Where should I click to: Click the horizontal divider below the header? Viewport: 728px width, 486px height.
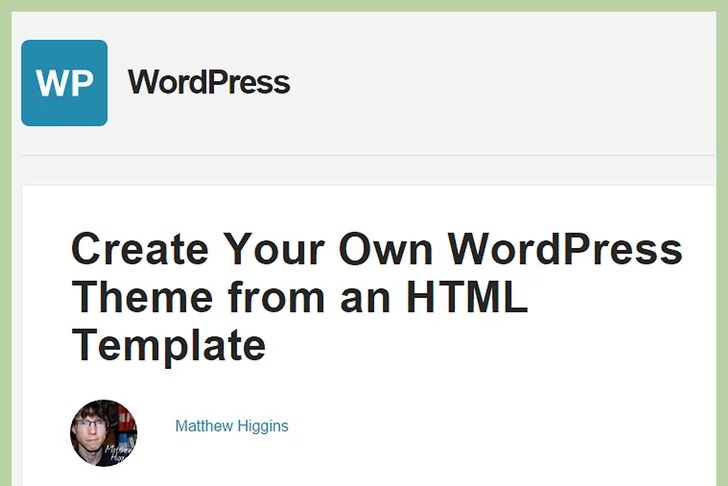(370, 156)
